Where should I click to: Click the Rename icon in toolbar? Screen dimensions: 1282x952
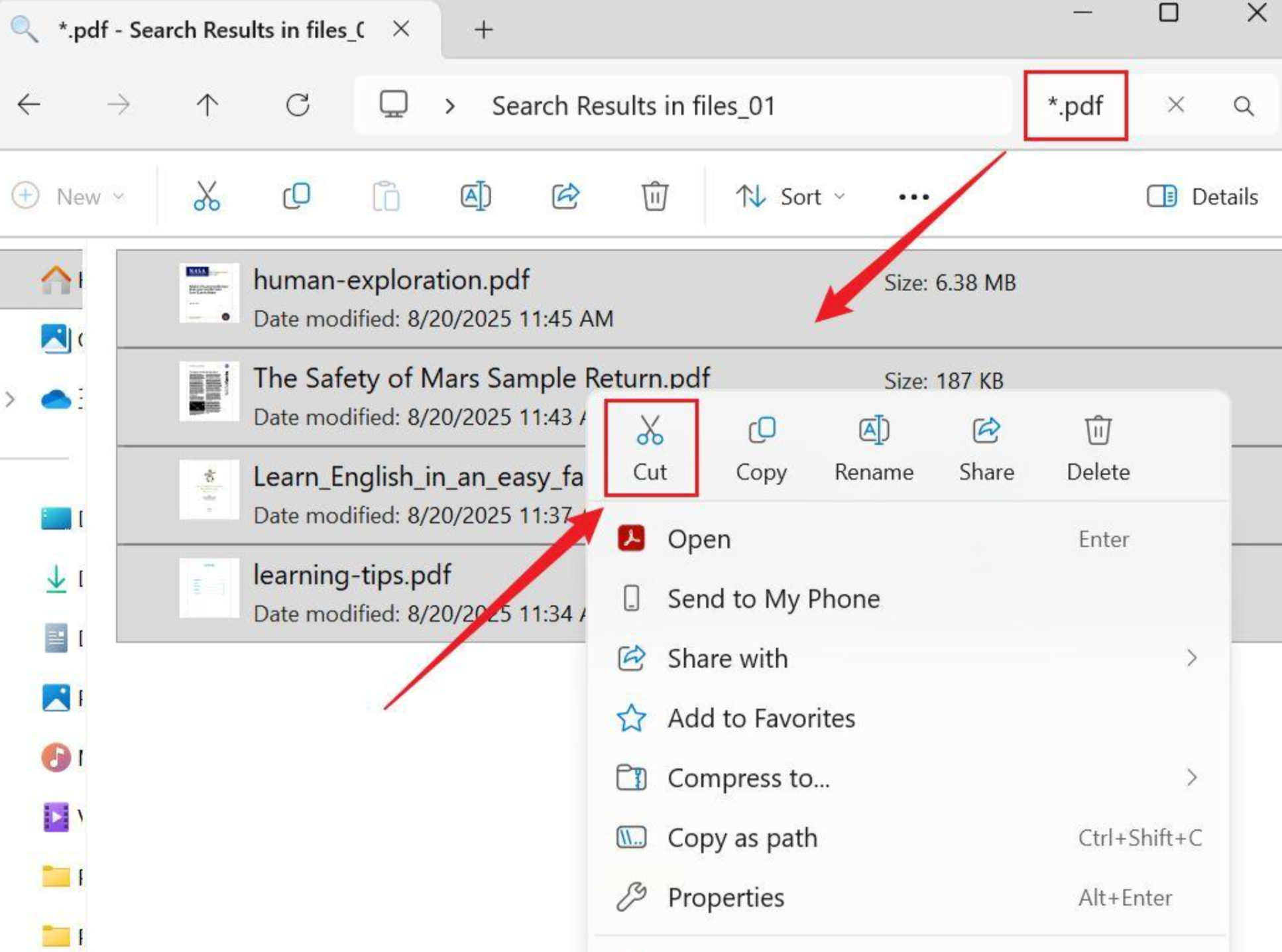point(475,196)
